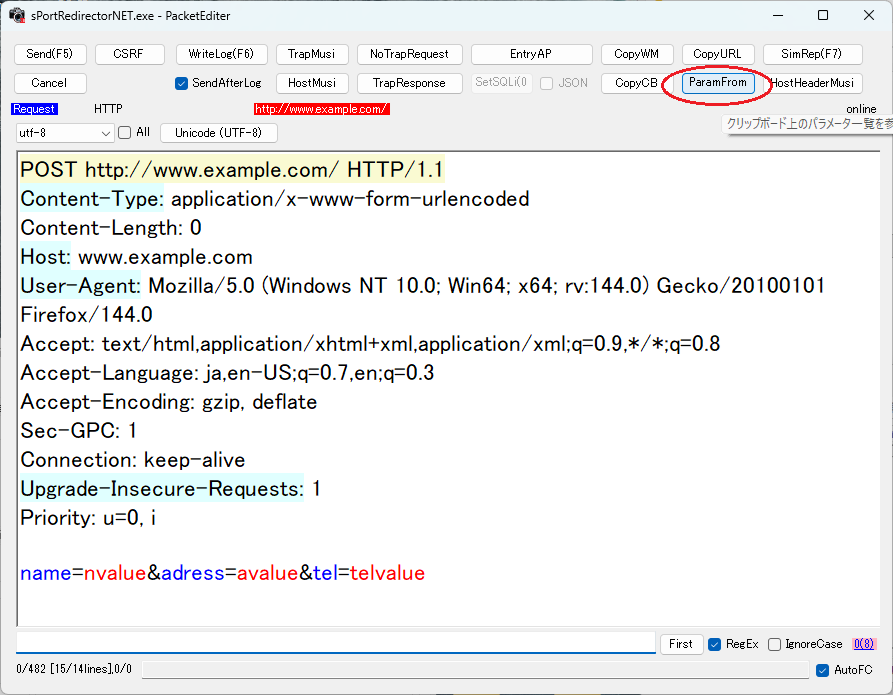Screen dimensions: 893x695
Task: Click the Content-Type header line
Action: tap(275, 199)
